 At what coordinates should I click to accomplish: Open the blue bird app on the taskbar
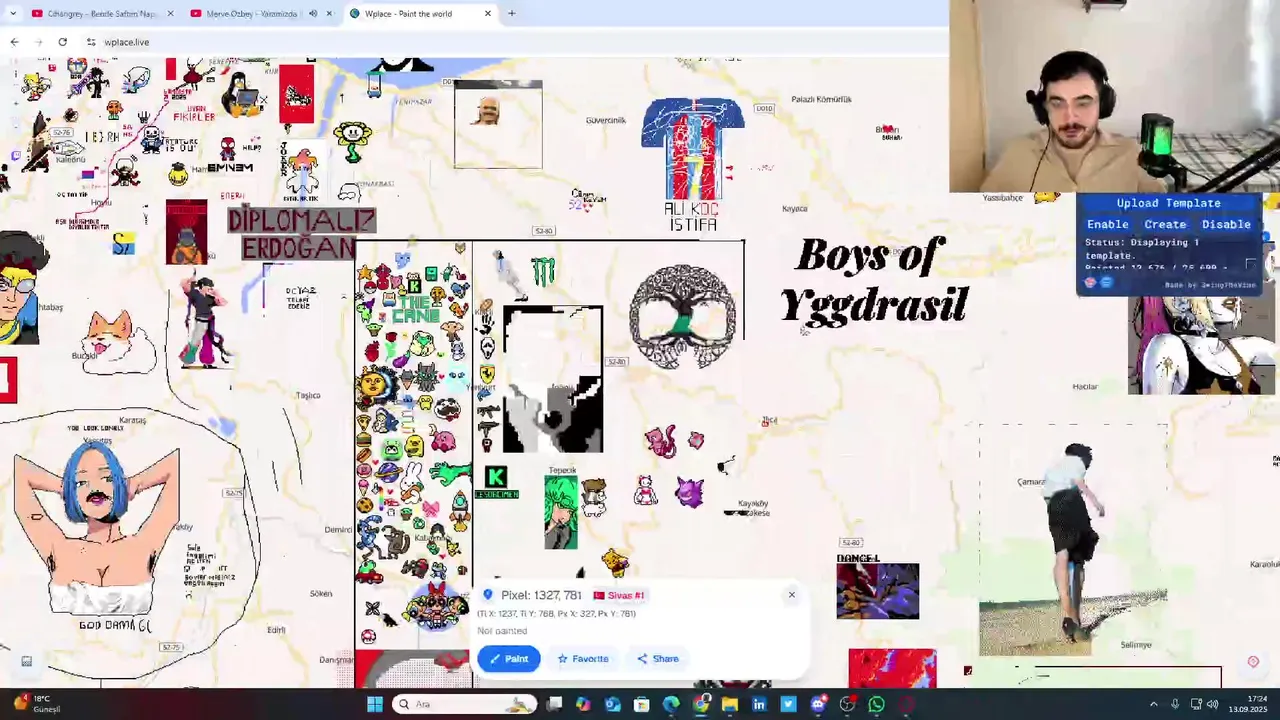(788, 705)
